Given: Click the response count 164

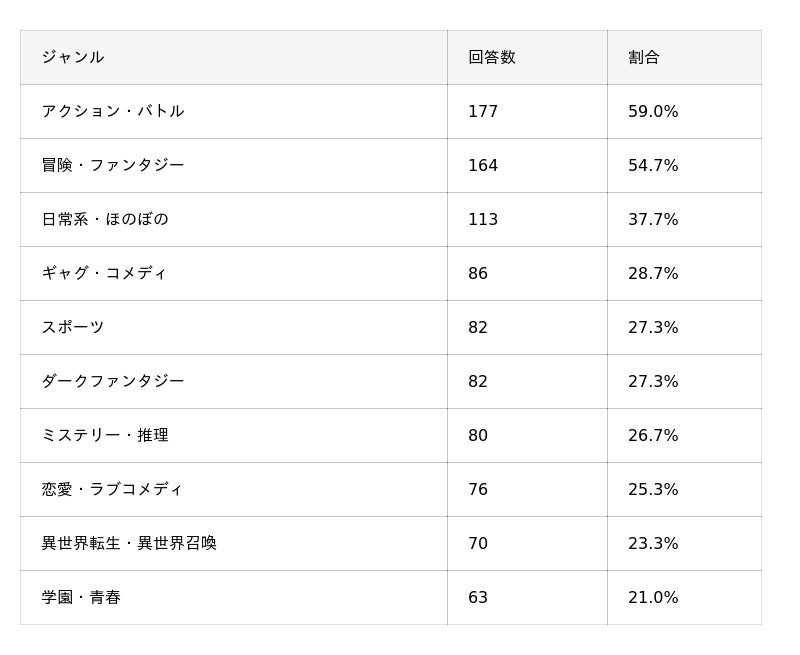Looking at the screenshot, I should [x=483, y=165].
